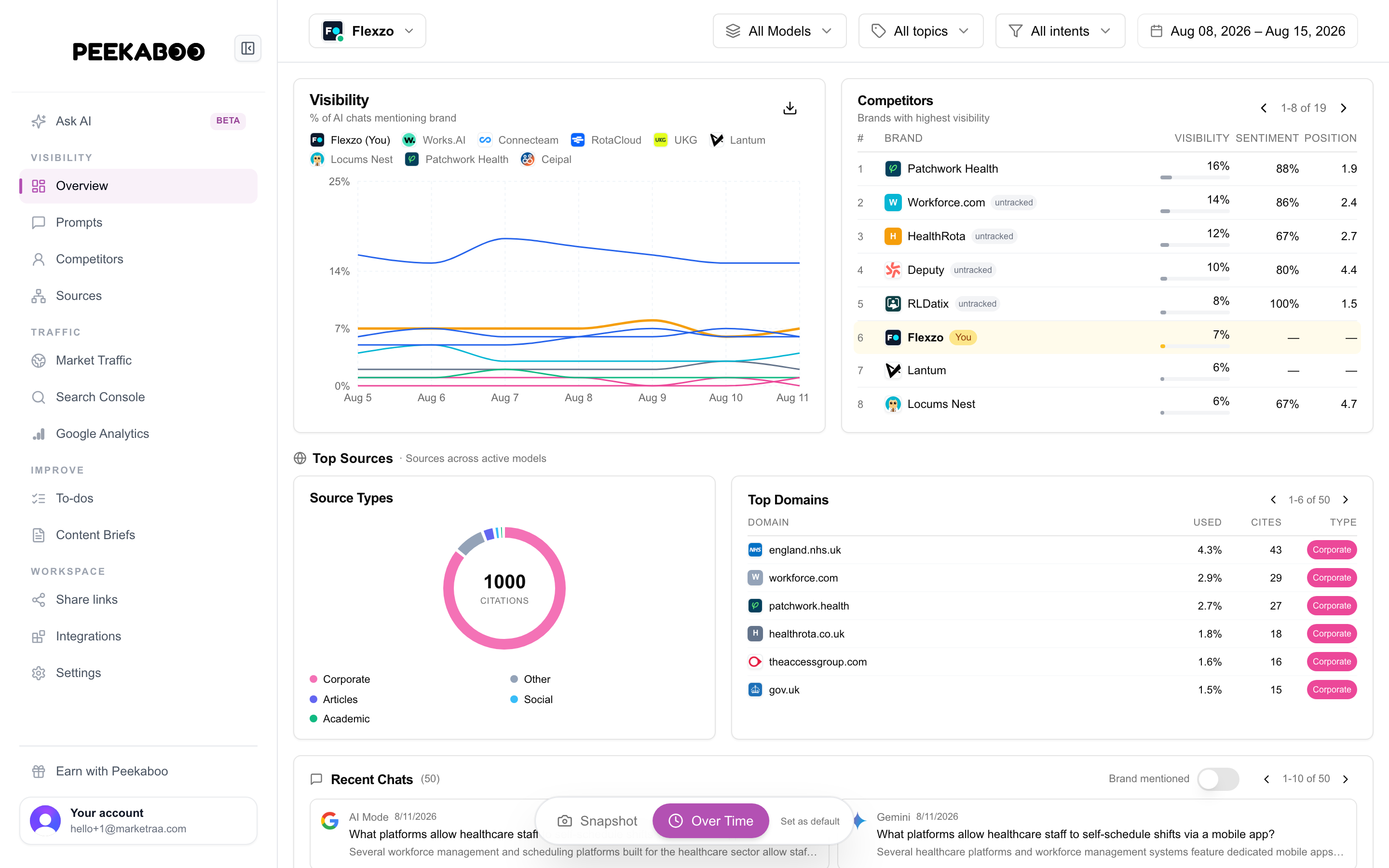1389x868 pixels.
Task: Open the All intents dropdown
Action: 1060,31
